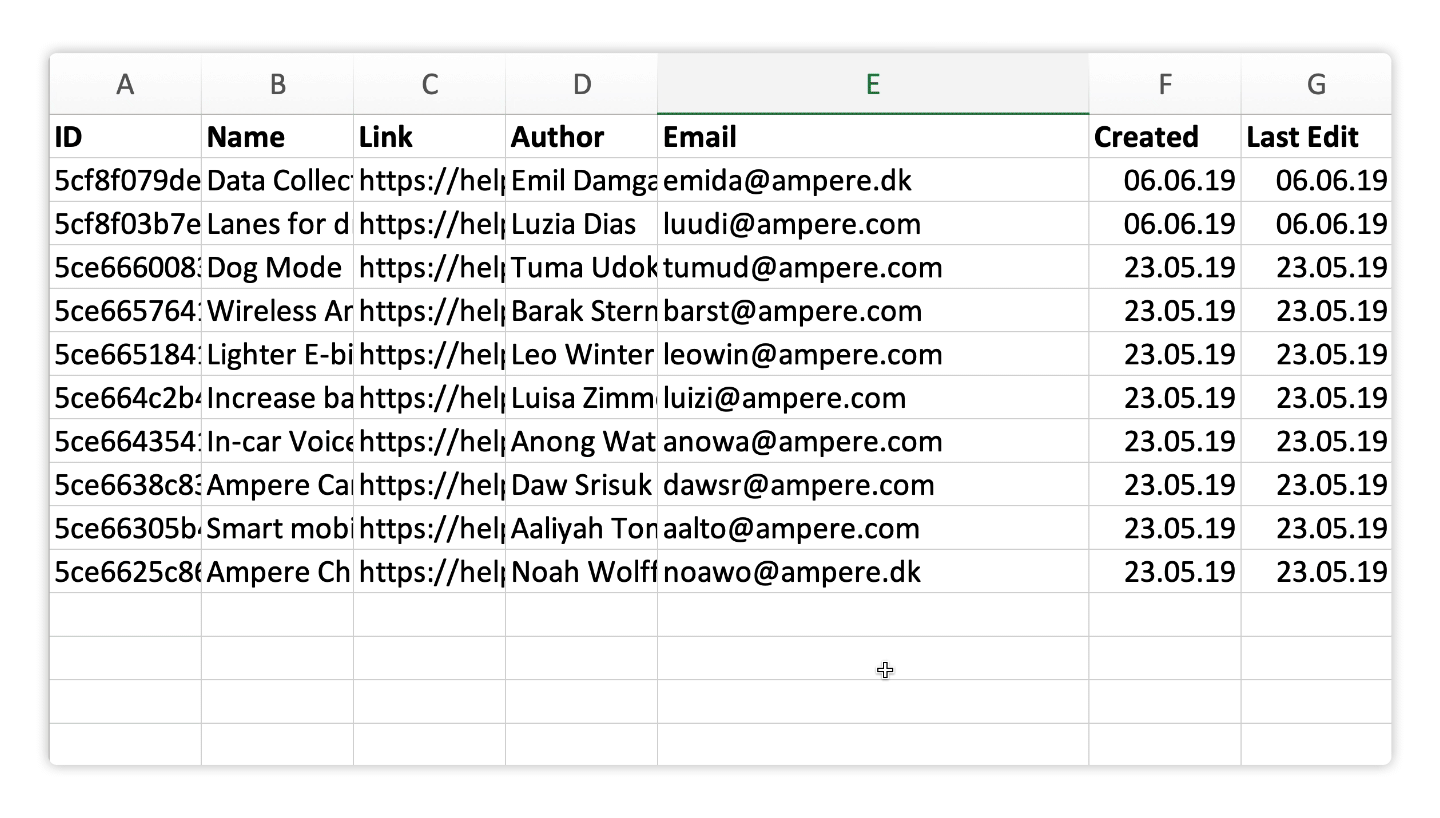
Task: Click the Luzia Dias author cell
Action: pos(582,224)
